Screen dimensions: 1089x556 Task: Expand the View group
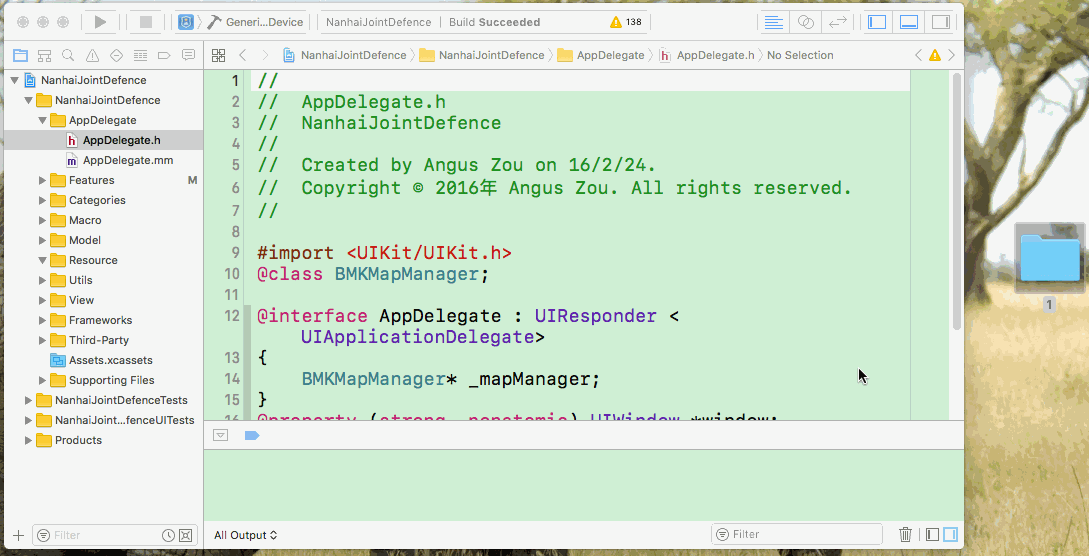(42, 301)
